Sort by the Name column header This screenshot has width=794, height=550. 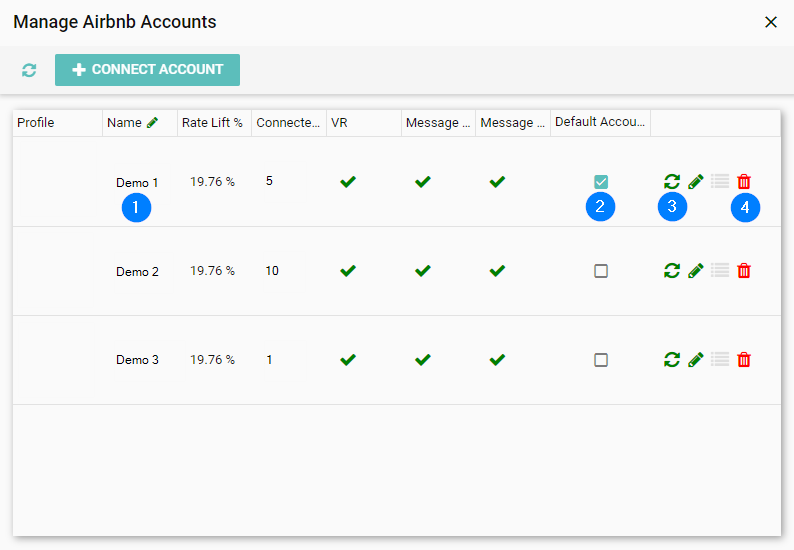coord(125,123)
